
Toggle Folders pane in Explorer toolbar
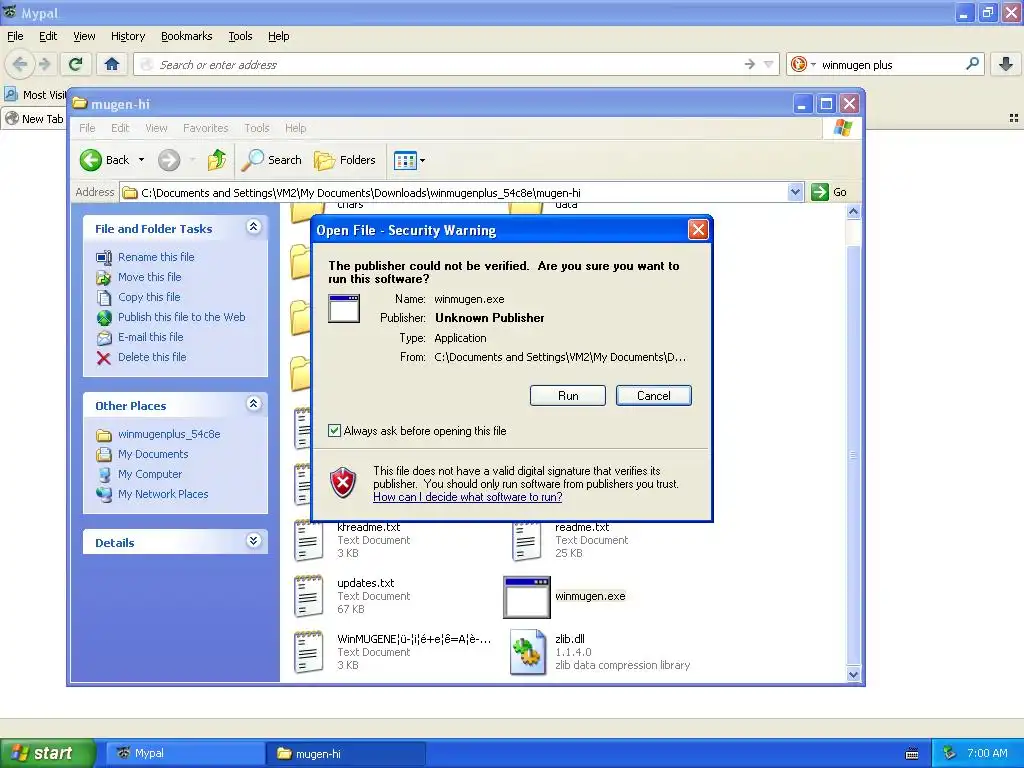click(x=345, y=160)
